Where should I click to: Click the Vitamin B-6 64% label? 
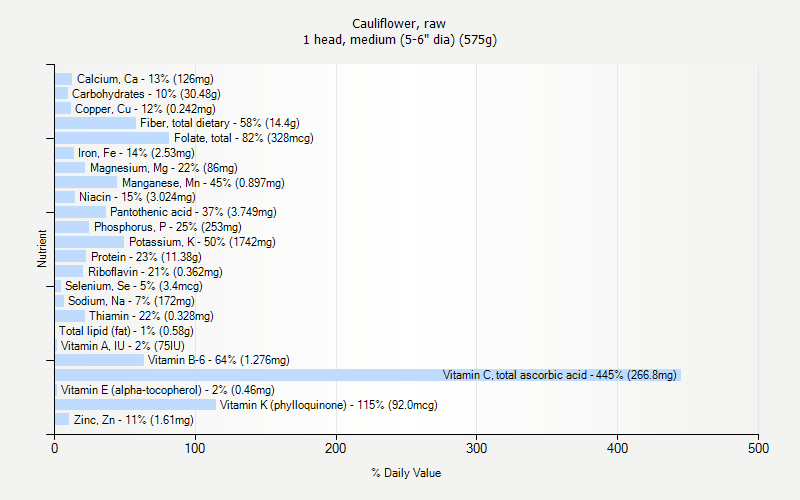(x=219, y=360)
